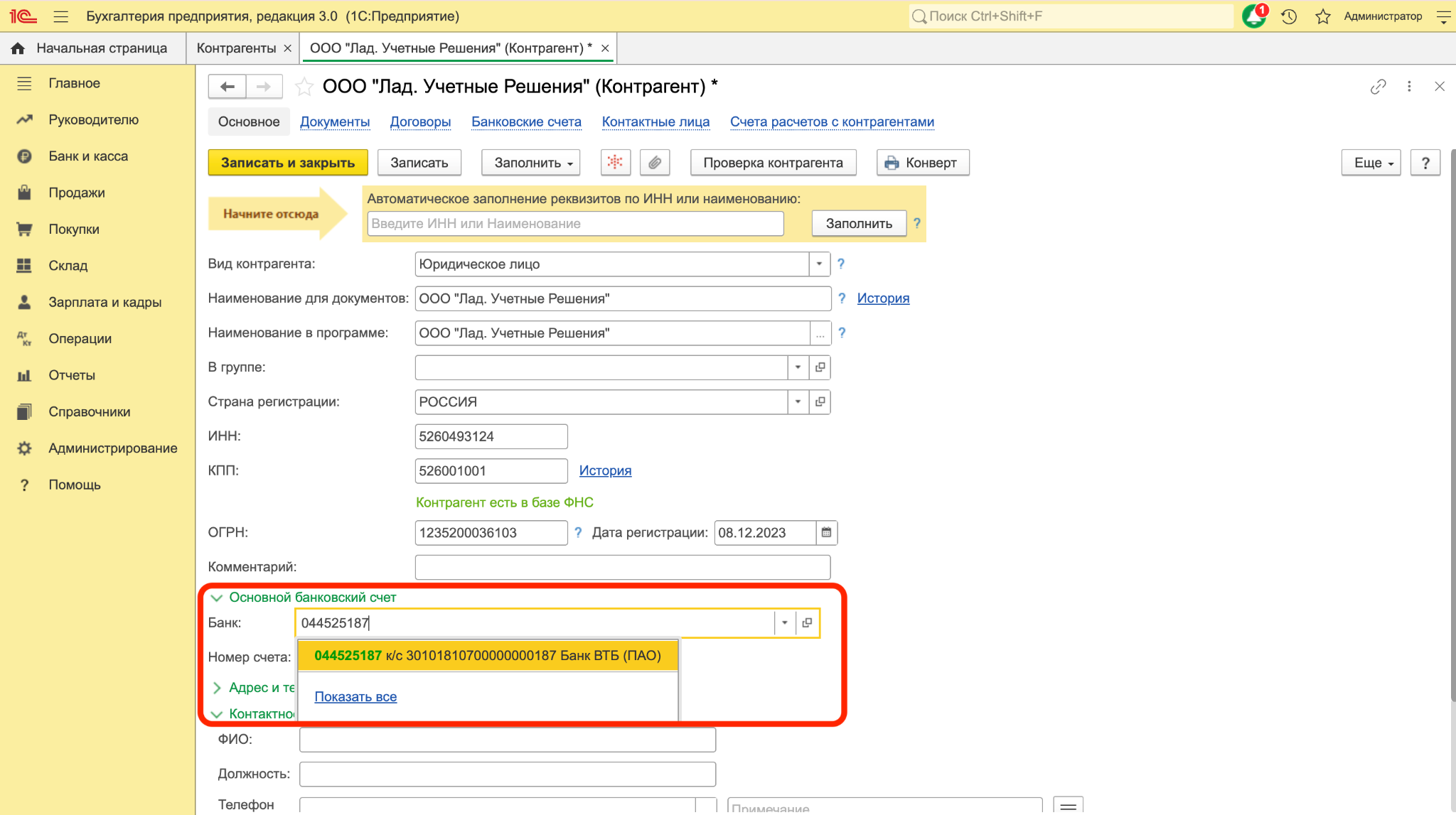The height and width of the screenshot is (815, 1456).
Task: Open Руководителю section in sidebar
Action: pyautogui.click(x=93, y=119)
